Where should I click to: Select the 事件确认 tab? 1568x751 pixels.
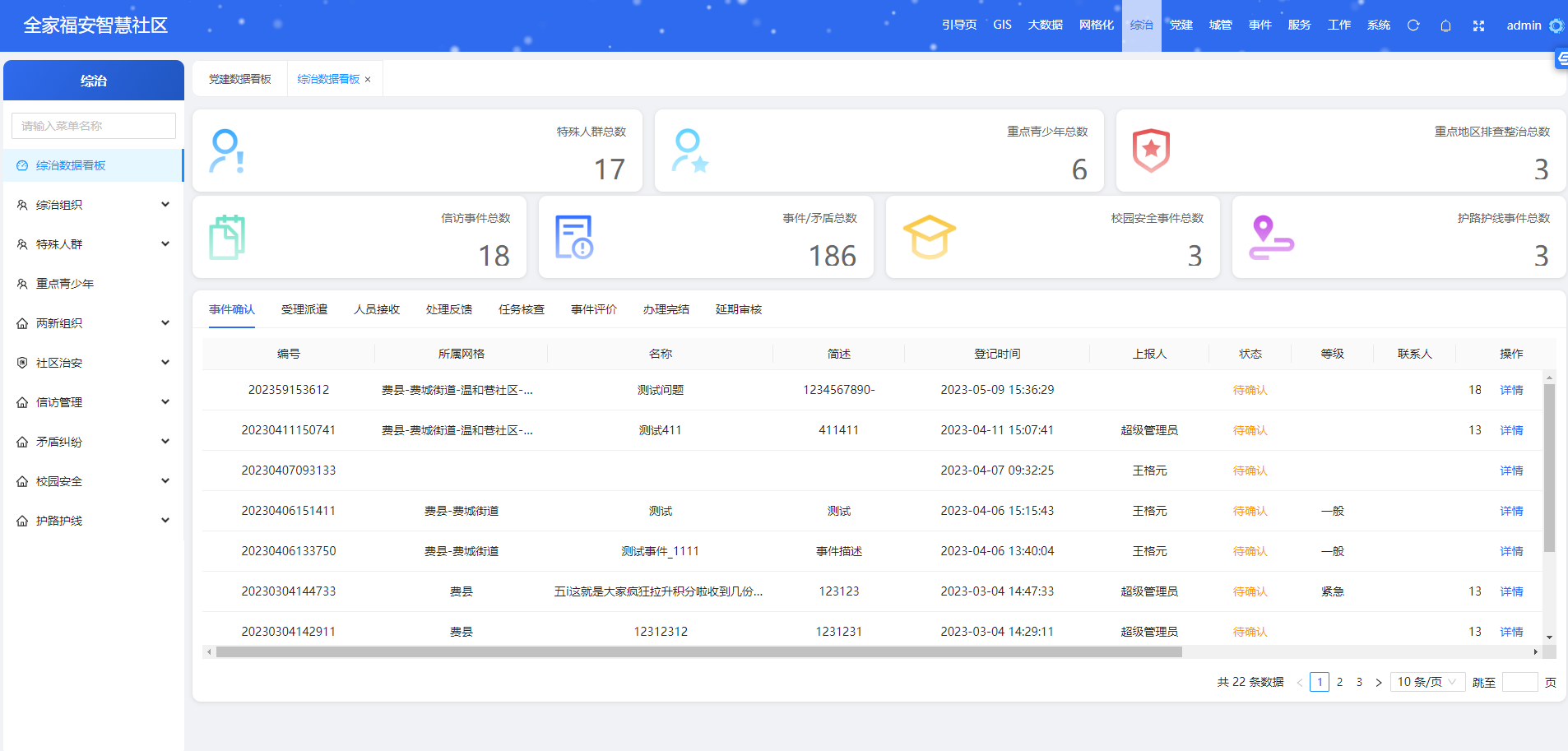232,309
